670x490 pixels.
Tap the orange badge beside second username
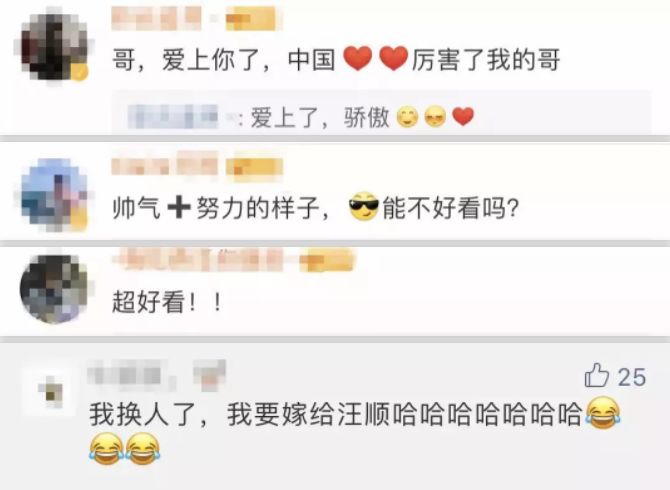254,167
